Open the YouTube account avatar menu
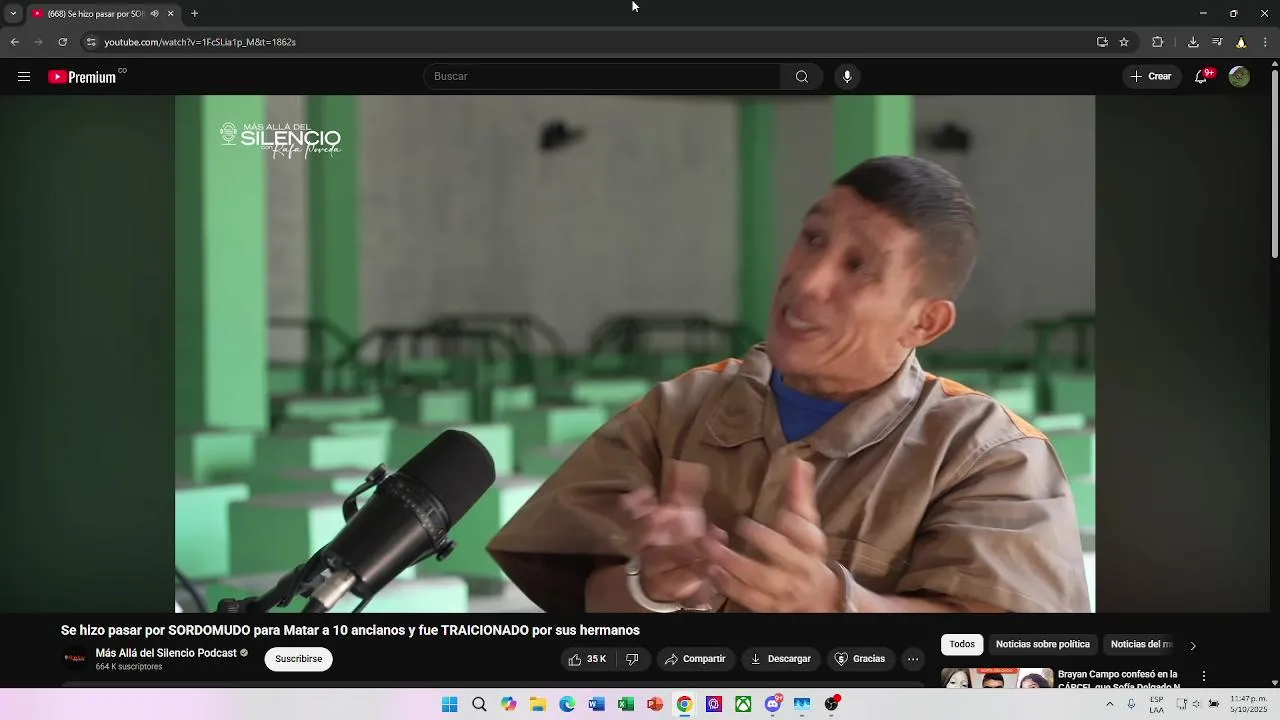Image resolution: width=1280 pixels, height=720 pixels. coord(1239,77)
